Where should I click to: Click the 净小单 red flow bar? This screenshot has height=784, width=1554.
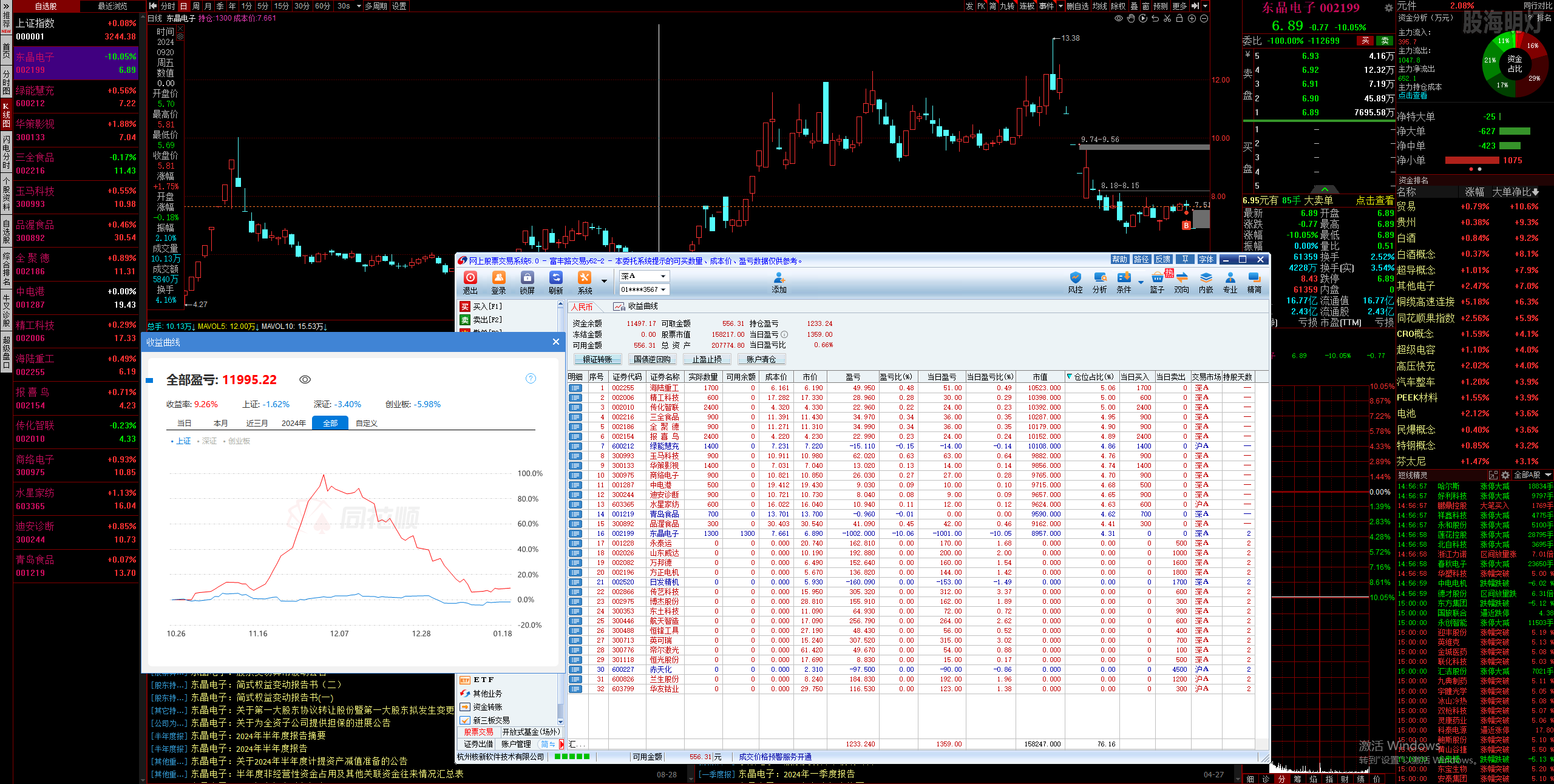pyautogui.click(x=1472, y=160)
